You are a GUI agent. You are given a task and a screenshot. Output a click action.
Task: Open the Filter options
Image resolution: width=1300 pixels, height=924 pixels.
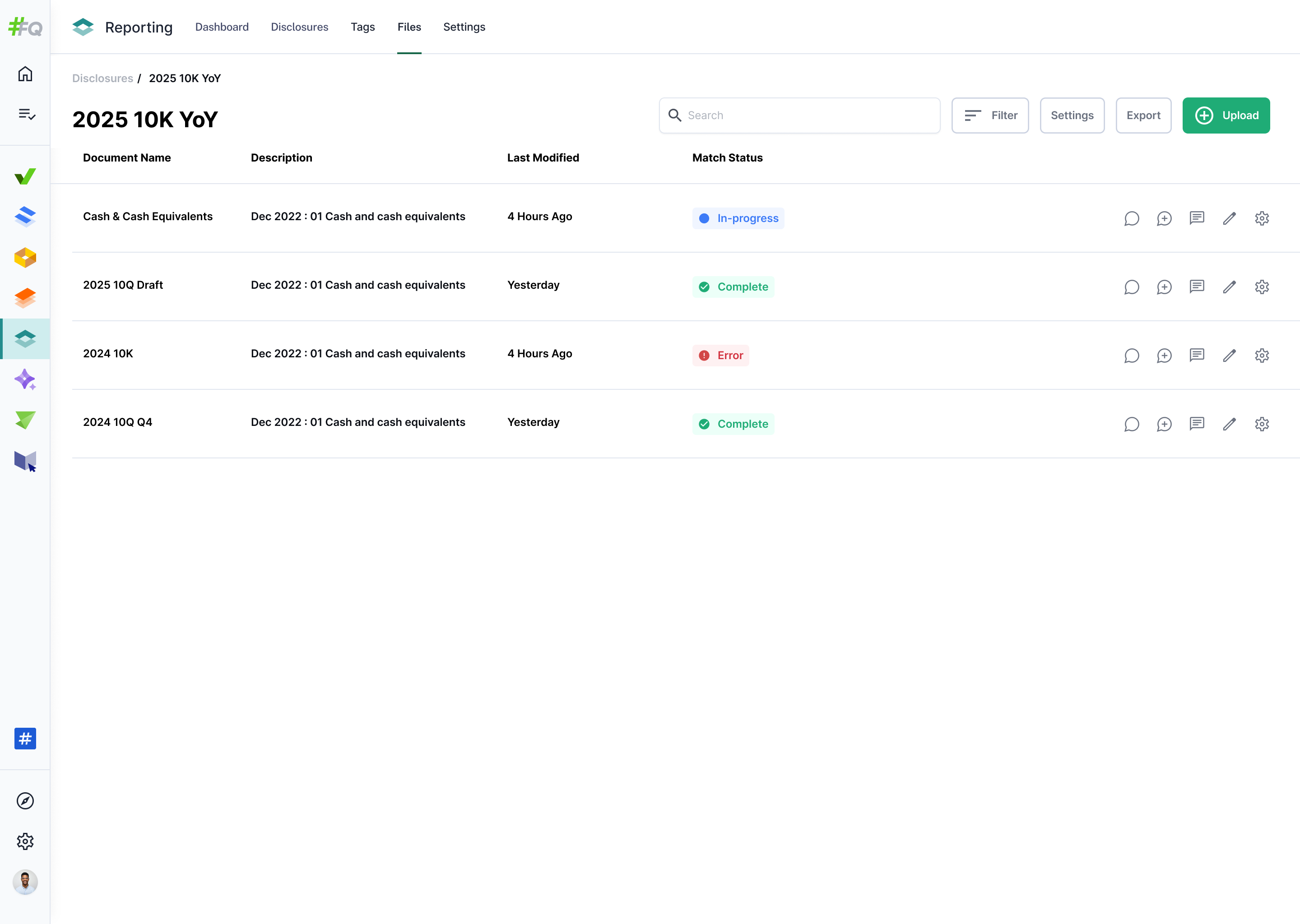click(990, 115)
